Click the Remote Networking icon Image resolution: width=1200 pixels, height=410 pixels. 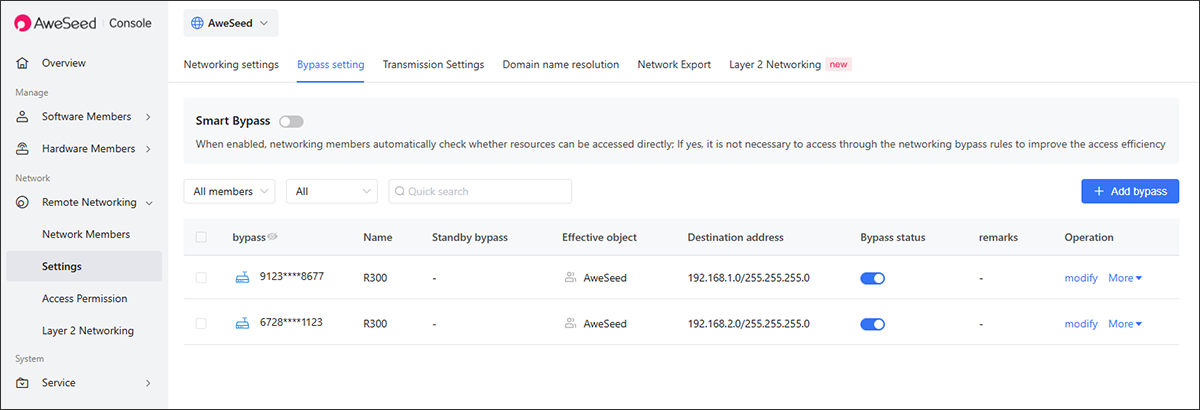pyautogui.click(x=22, y=202)
